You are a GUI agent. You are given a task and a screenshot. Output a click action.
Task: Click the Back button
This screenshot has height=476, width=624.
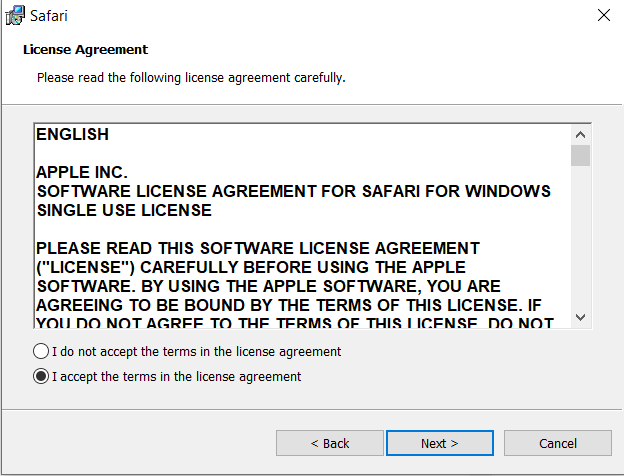[x=330, y=443]
